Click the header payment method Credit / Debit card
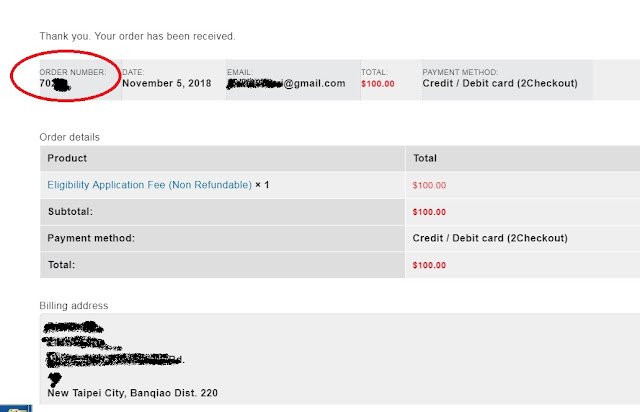 500,83
